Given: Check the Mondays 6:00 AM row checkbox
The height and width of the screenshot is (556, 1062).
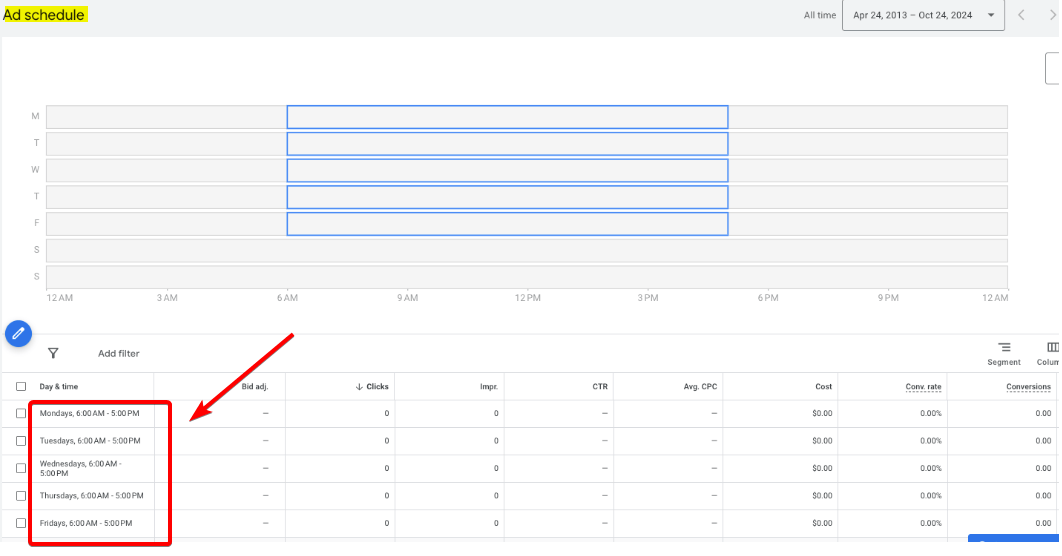Looking at the screenshot, I should [x=21, y=413].
